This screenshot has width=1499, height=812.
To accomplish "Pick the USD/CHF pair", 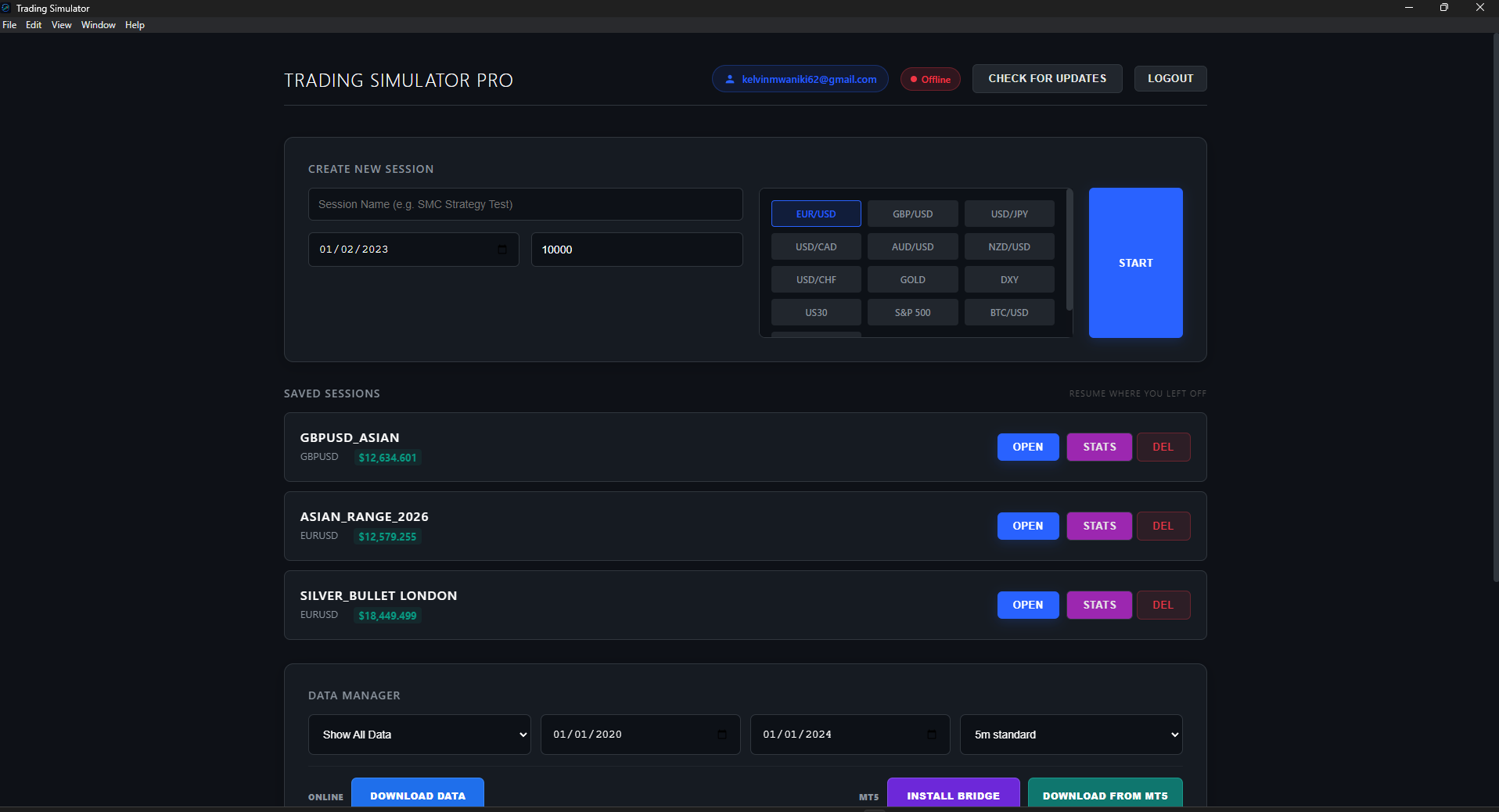I will pyautogui.click(x=816, y=279).
